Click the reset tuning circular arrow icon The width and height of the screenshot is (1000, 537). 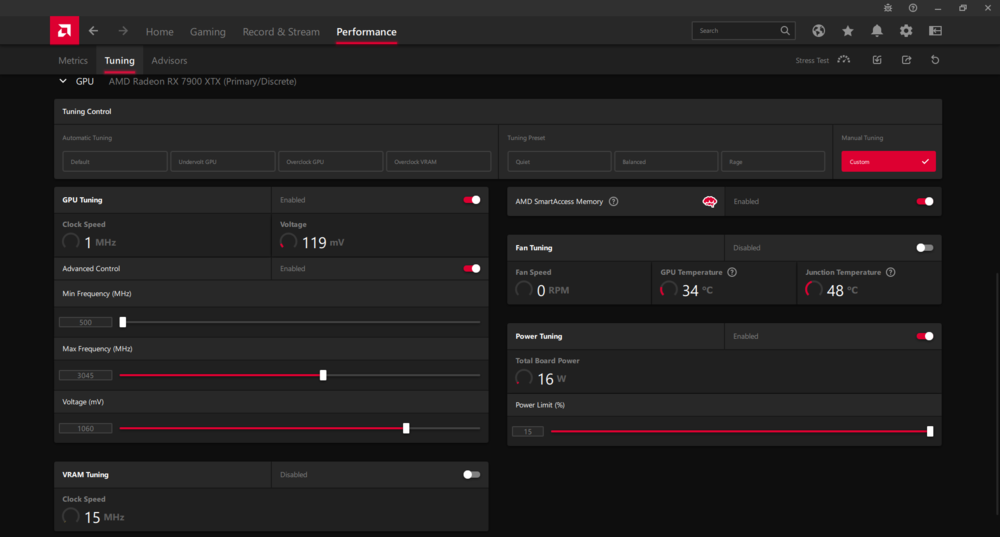(x=935, y=60)
